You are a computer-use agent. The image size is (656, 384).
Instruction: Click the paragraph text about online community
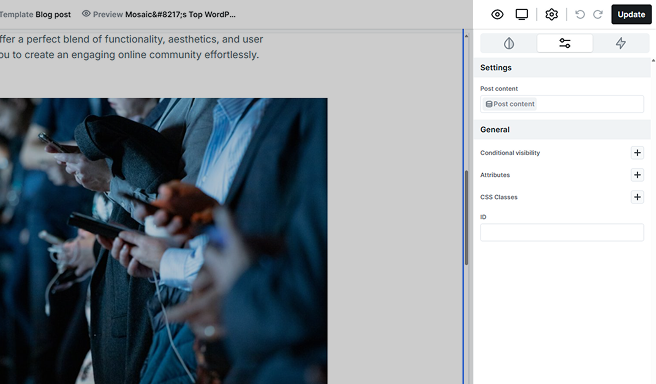pos(131,47)
